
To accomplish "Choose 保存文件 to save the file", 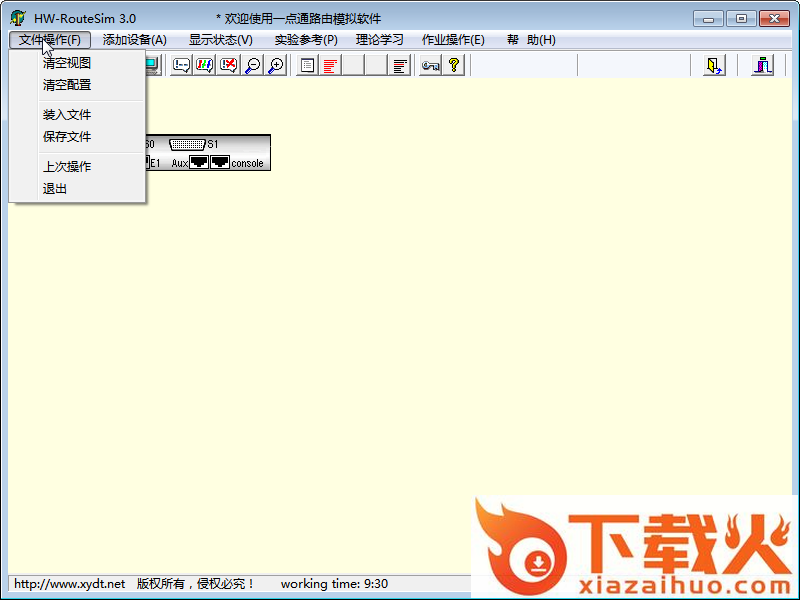I will click(67, 137).
